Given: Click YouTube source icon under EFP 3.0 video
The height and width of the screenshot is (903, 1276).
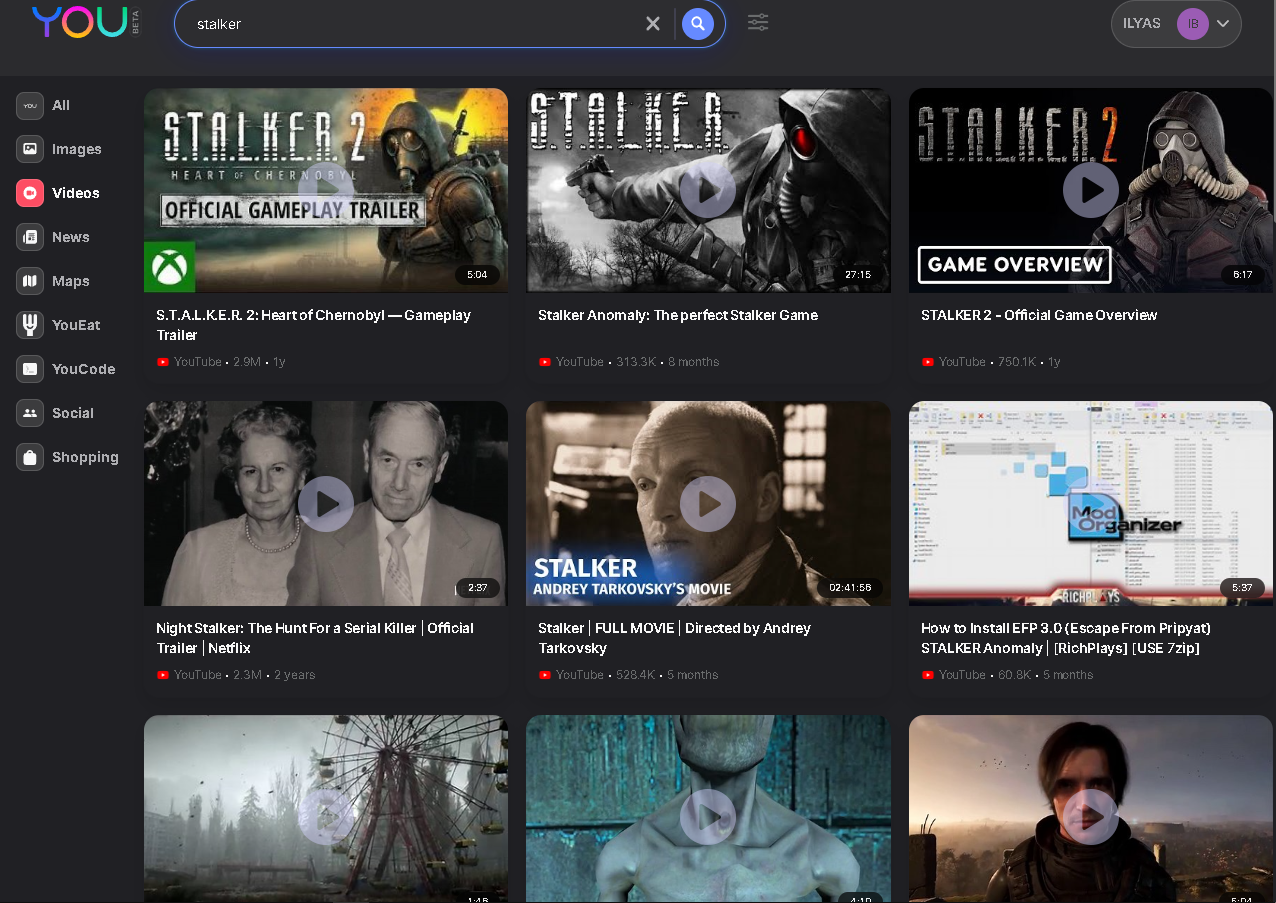Looking at the screenshot, I should pyautogui.click(x=927, y=675).
